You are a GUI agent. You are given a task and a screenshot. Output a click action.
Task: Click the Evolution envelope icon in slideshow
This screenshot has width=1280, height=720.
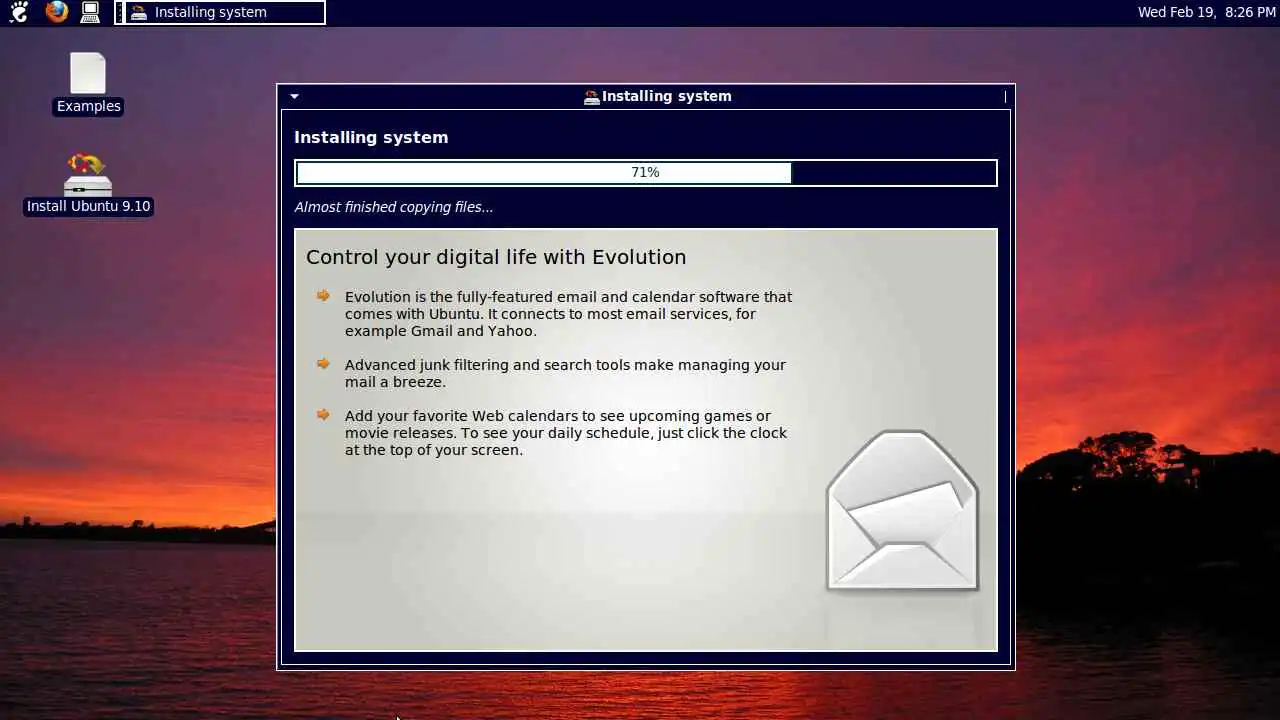coord(902,511)
